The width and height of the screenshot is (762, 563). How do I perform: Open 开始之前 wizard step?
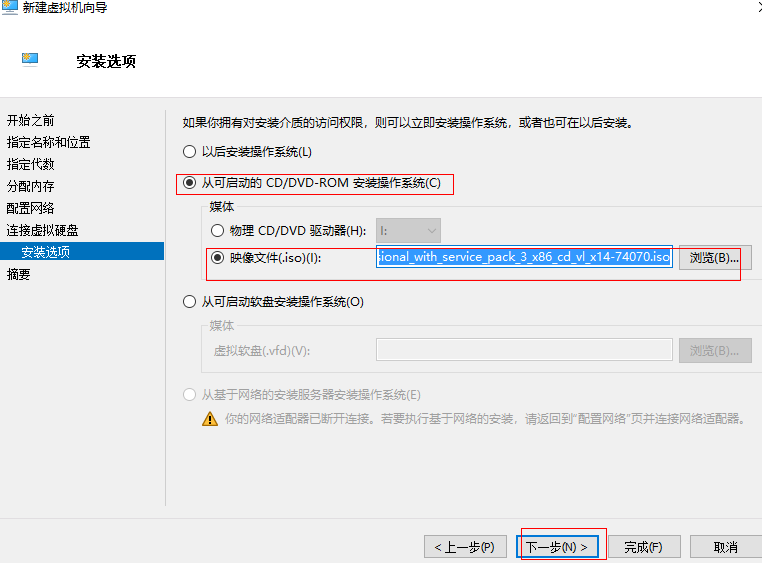31,120
